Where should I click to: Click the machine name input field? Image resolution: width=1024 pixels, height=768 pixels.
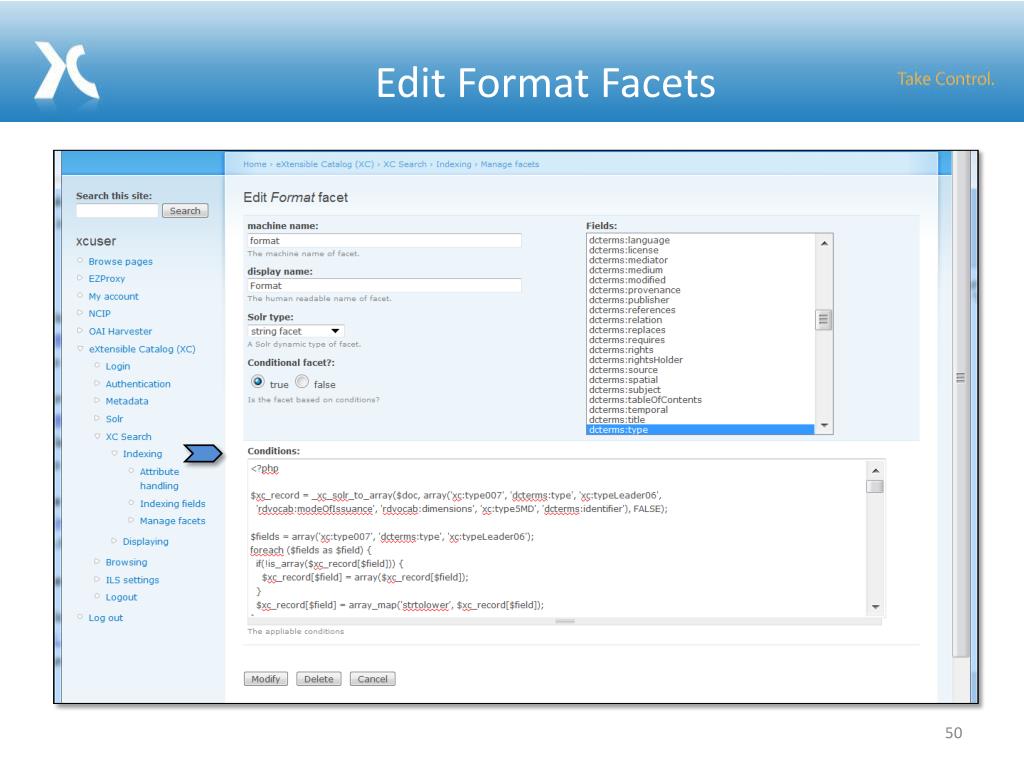tap(384, 240)
